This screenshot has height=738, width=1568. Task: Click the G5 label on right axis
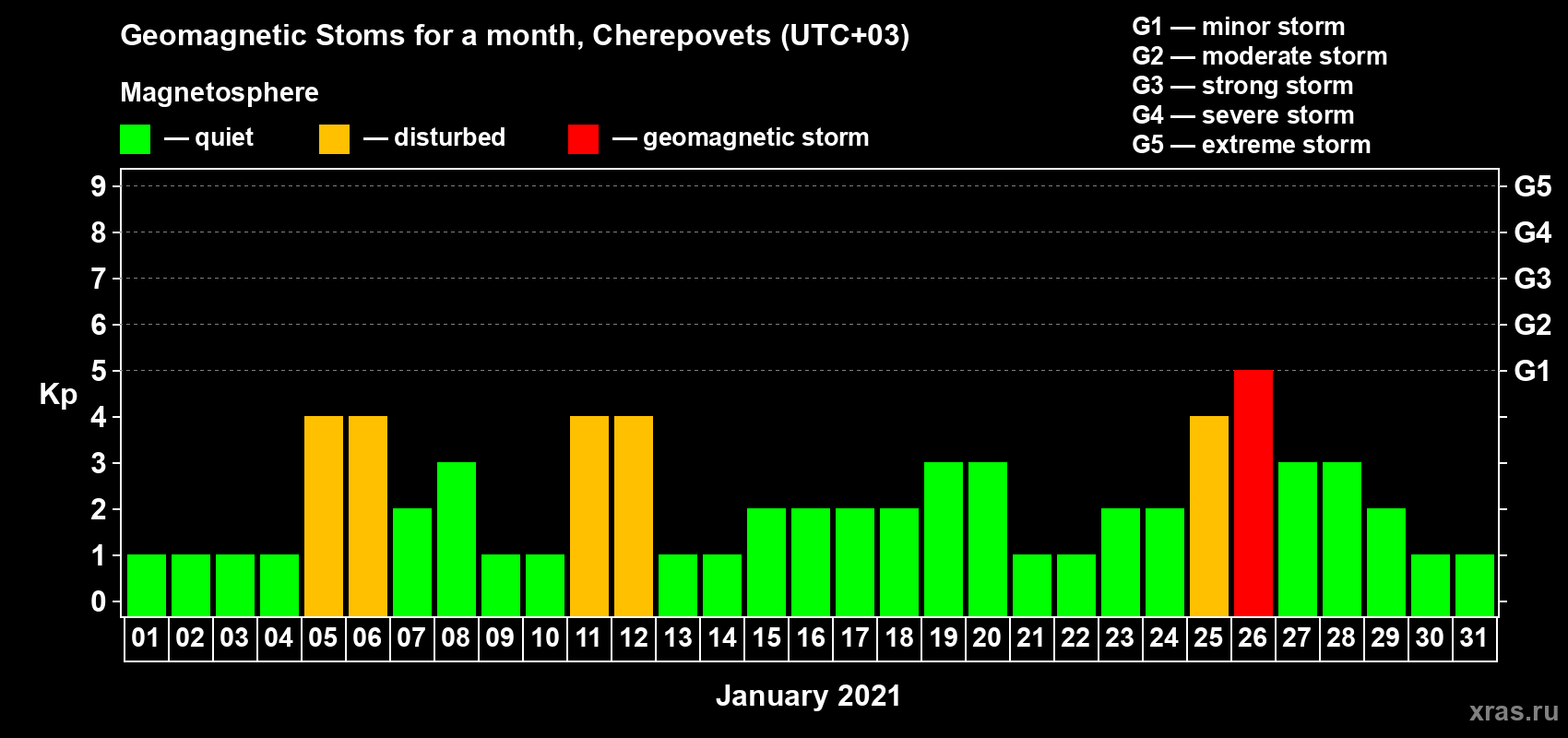[x=1532, y=186]
